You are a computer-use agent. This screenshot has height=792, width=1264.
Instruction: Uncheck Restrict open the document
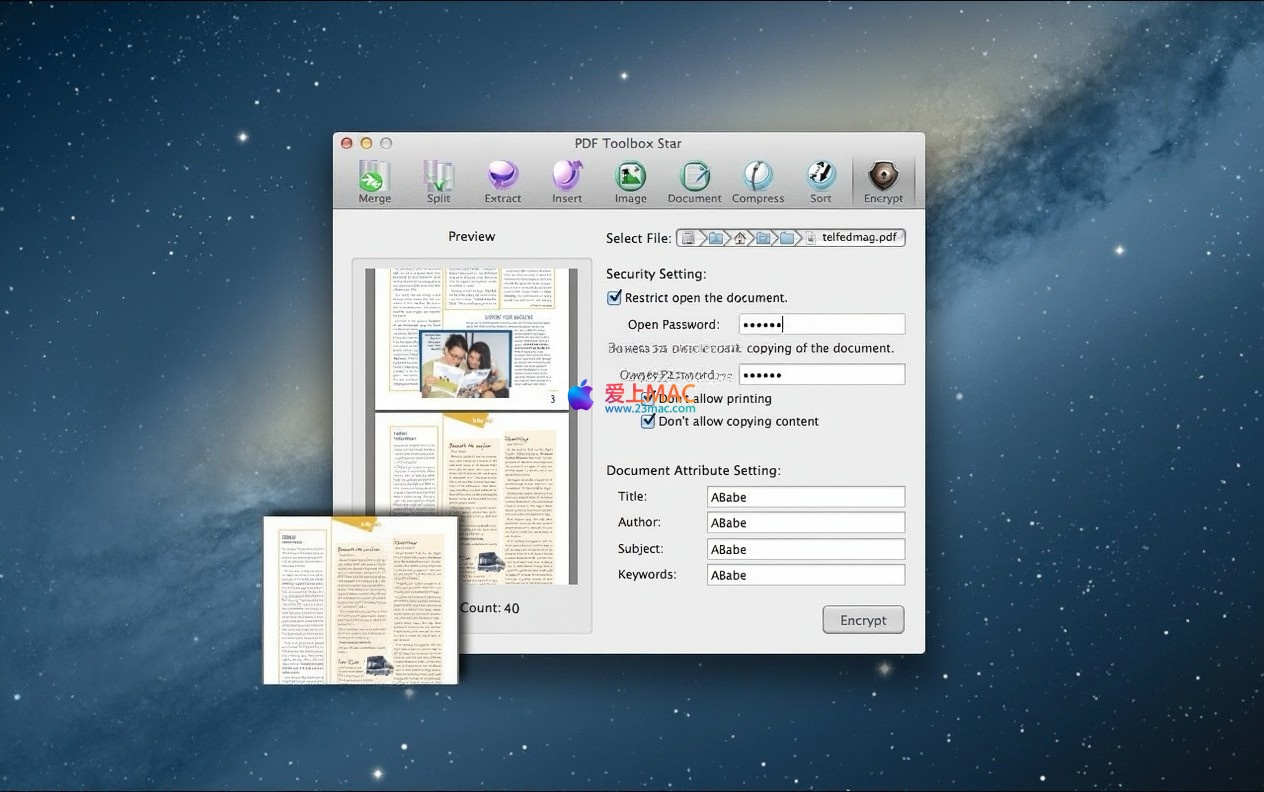pos(615,298)
